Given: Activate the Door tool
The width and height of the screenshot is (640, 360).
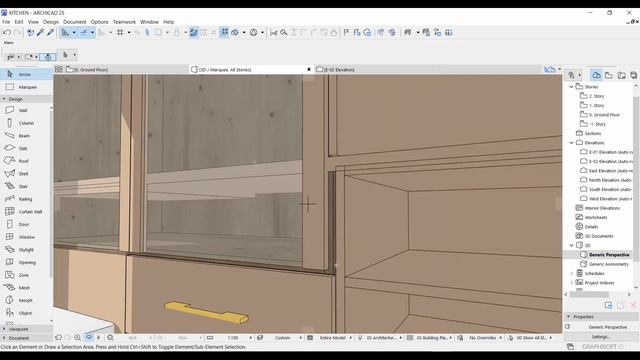Looking at the screenshot, I should click(x=24, y=224).
